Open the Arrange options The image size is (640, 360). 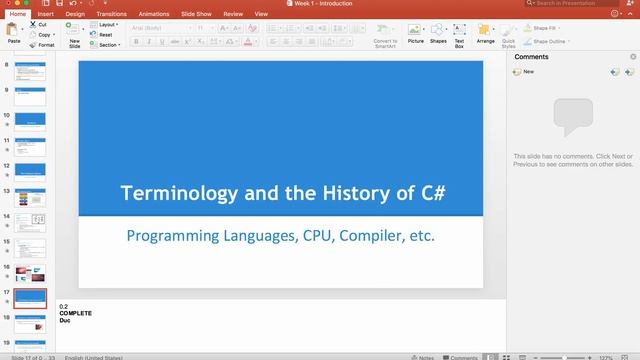pyautogui.click(x=485, y=33)
